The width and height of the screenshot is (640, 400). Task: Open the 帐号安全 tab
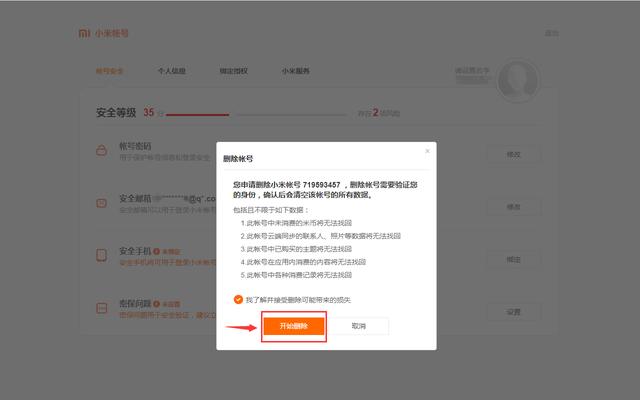pos(109,71)
